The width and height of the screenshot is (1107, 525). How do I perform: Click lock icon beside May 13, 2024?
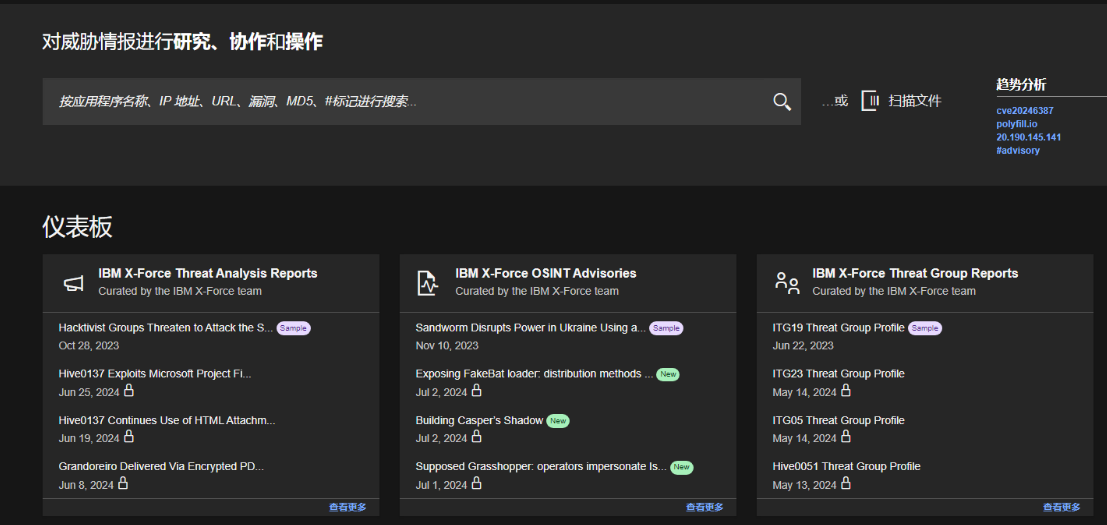pyautogui.click(x=846, y=483)
